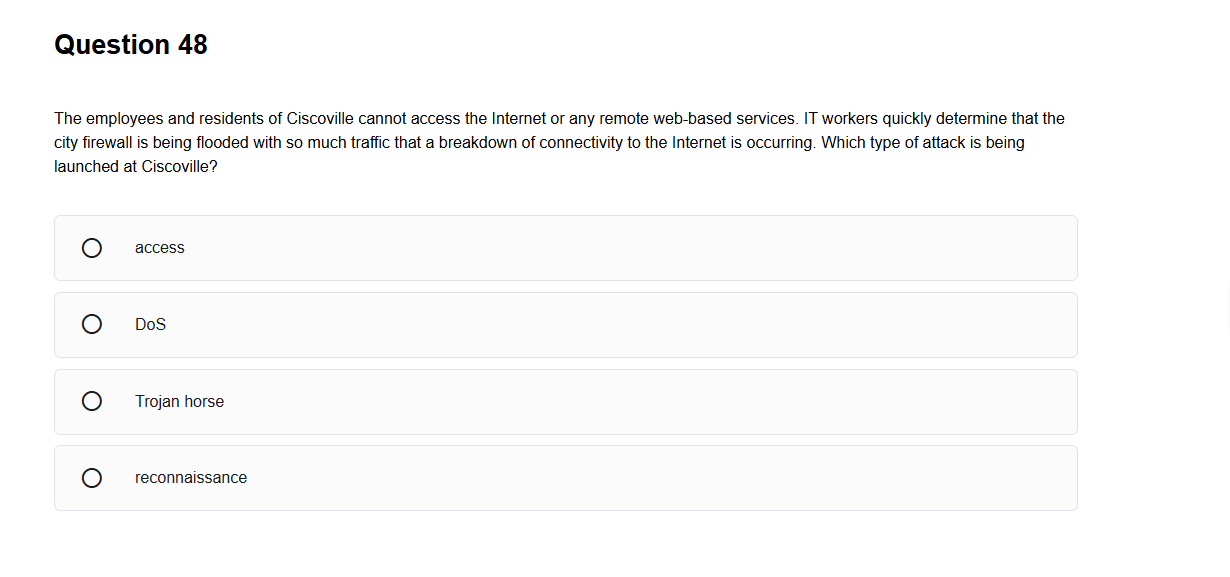Select the "access" radio button
Screen dimensions: 1230x577
tap(91, 248)
